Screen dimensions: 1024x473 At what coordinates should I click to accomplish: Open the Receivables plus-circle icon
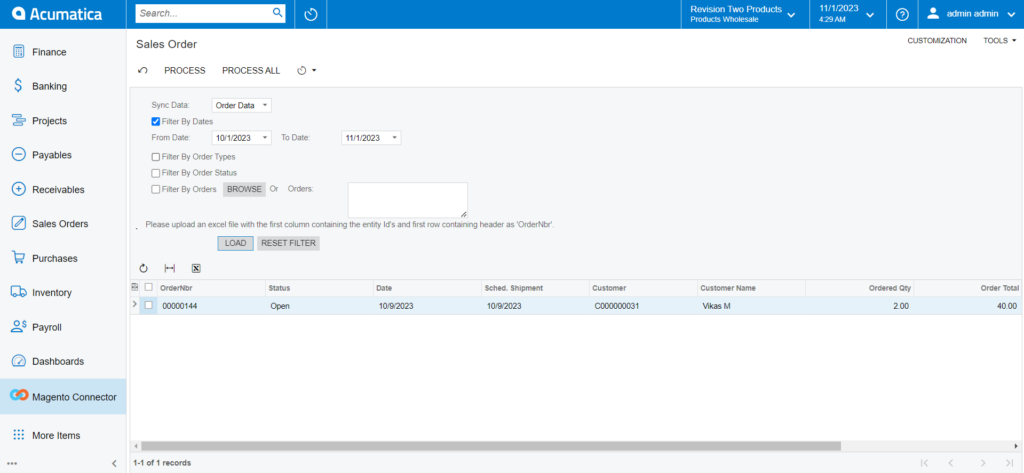click(x=18, y=189)
